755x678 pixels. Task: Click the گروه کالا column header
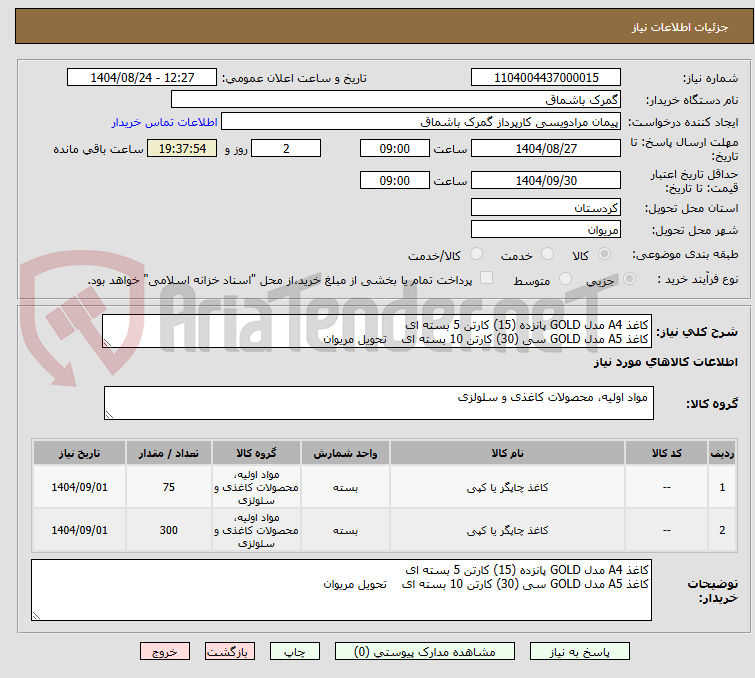(x=256, y=453)
